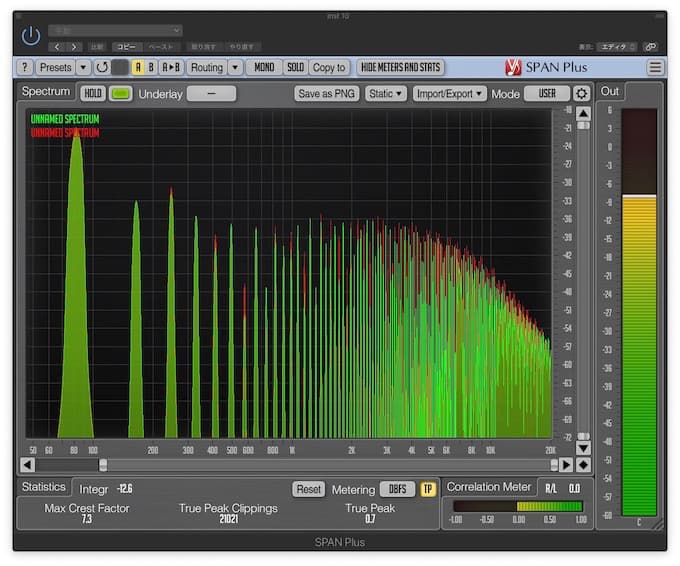Image resolution: width=680 pixels, height=566 pixels.
Task: Open the host view editor dropdown
Action: tap(618, 46)
